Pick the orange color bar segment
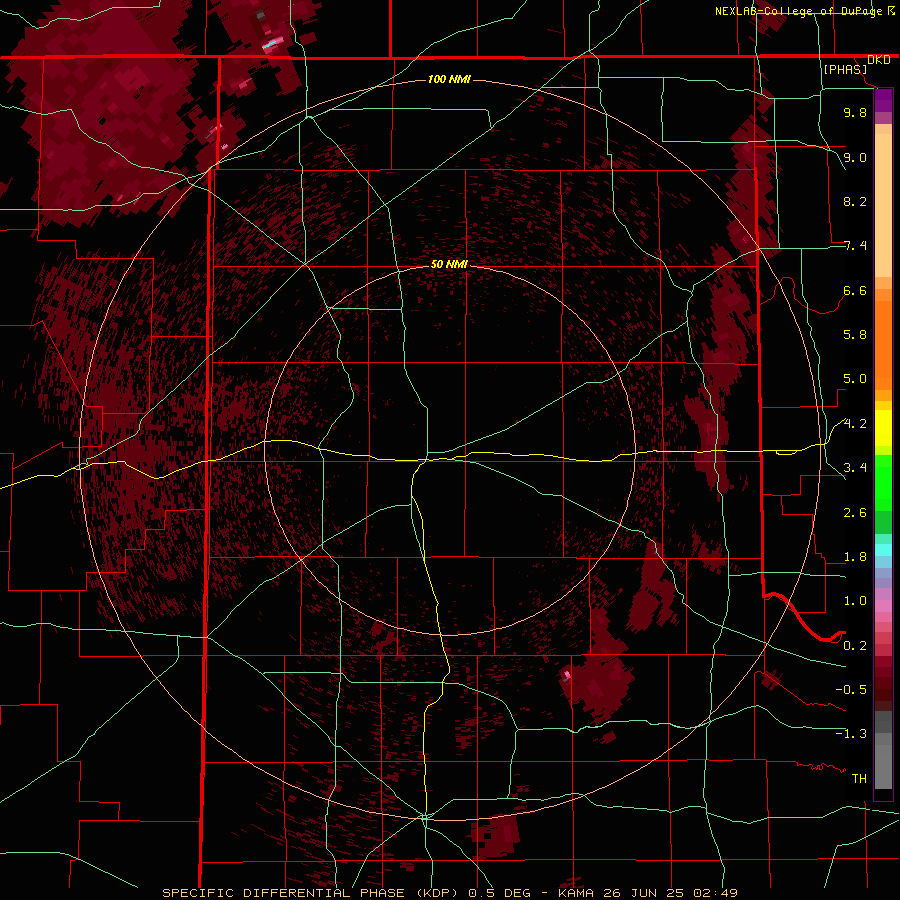 tap(883, 345)
